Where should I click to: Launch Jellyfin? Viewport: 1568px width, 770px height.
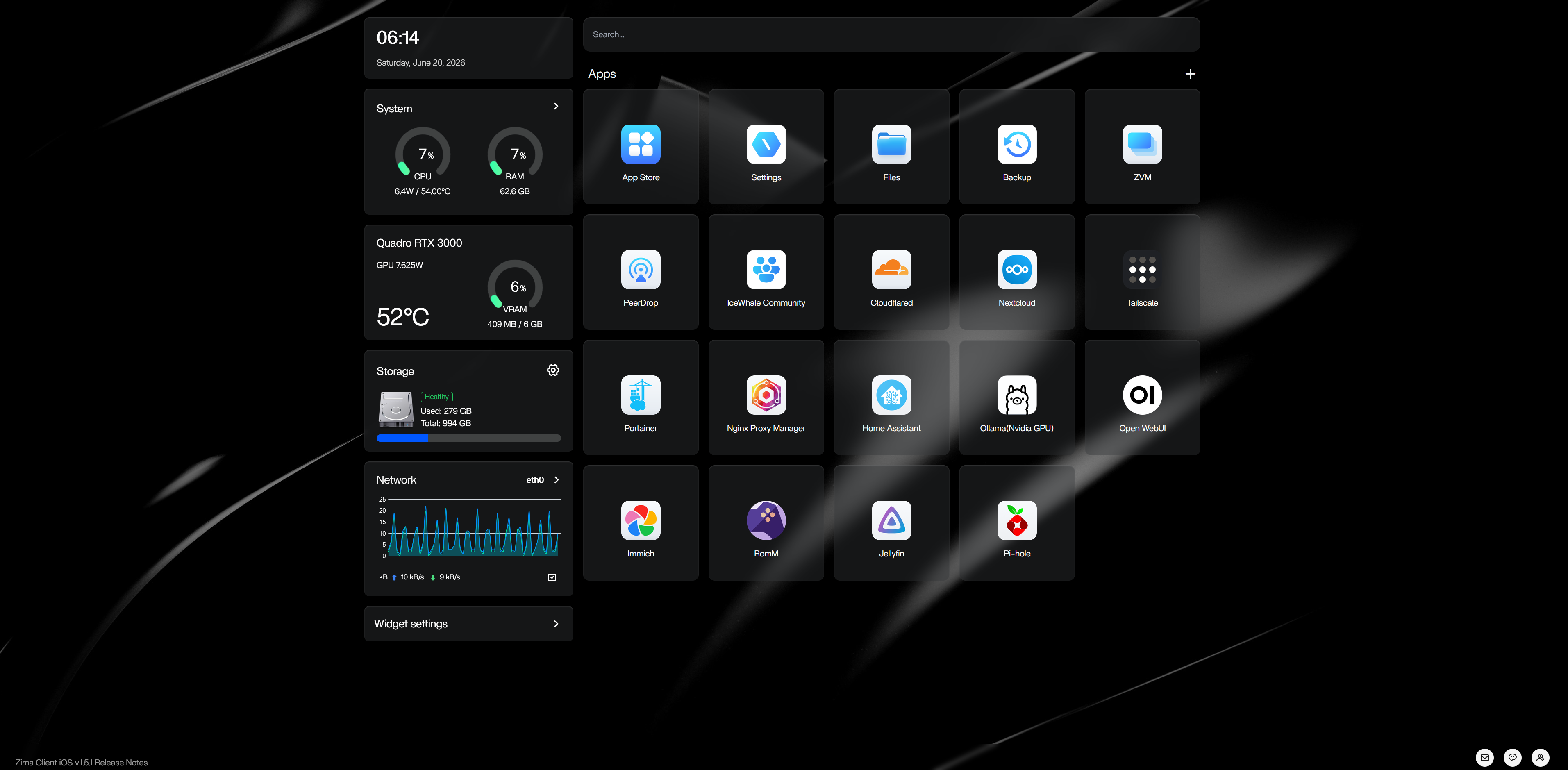coord(891,522)
